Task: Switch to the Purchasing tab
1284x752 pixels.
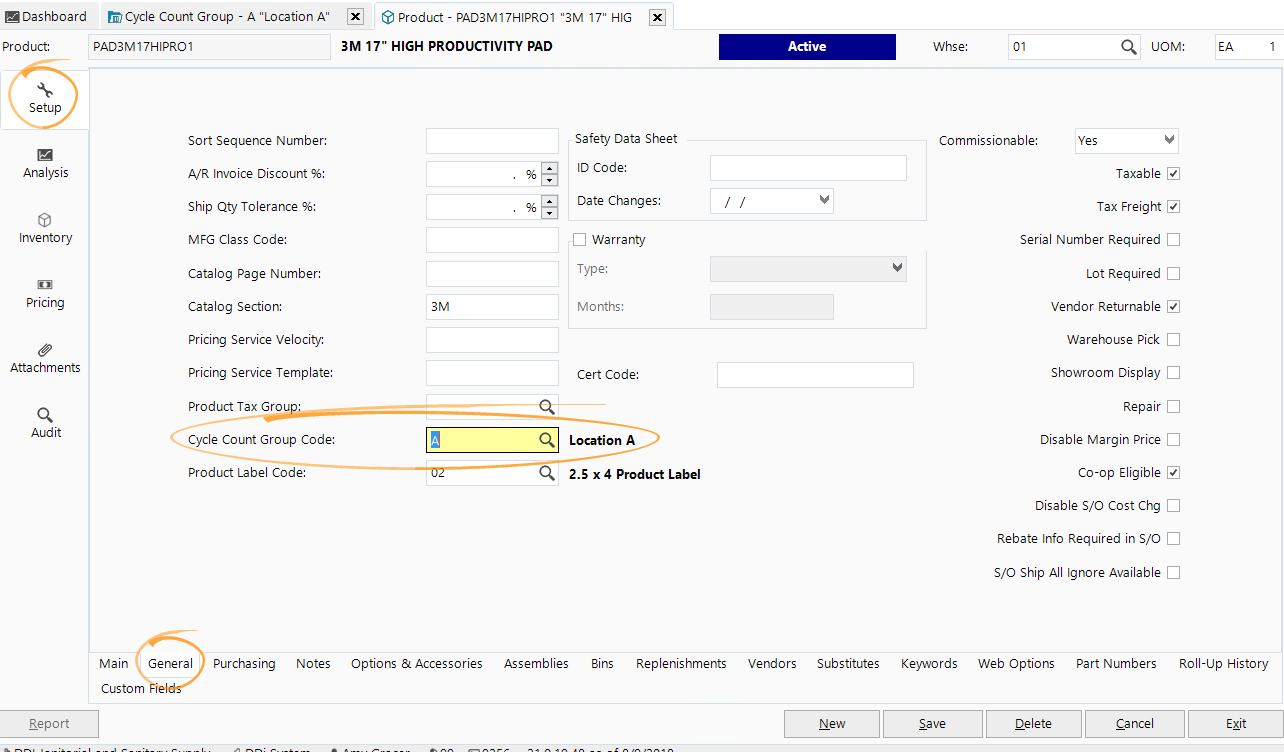Action: point(244,663)
